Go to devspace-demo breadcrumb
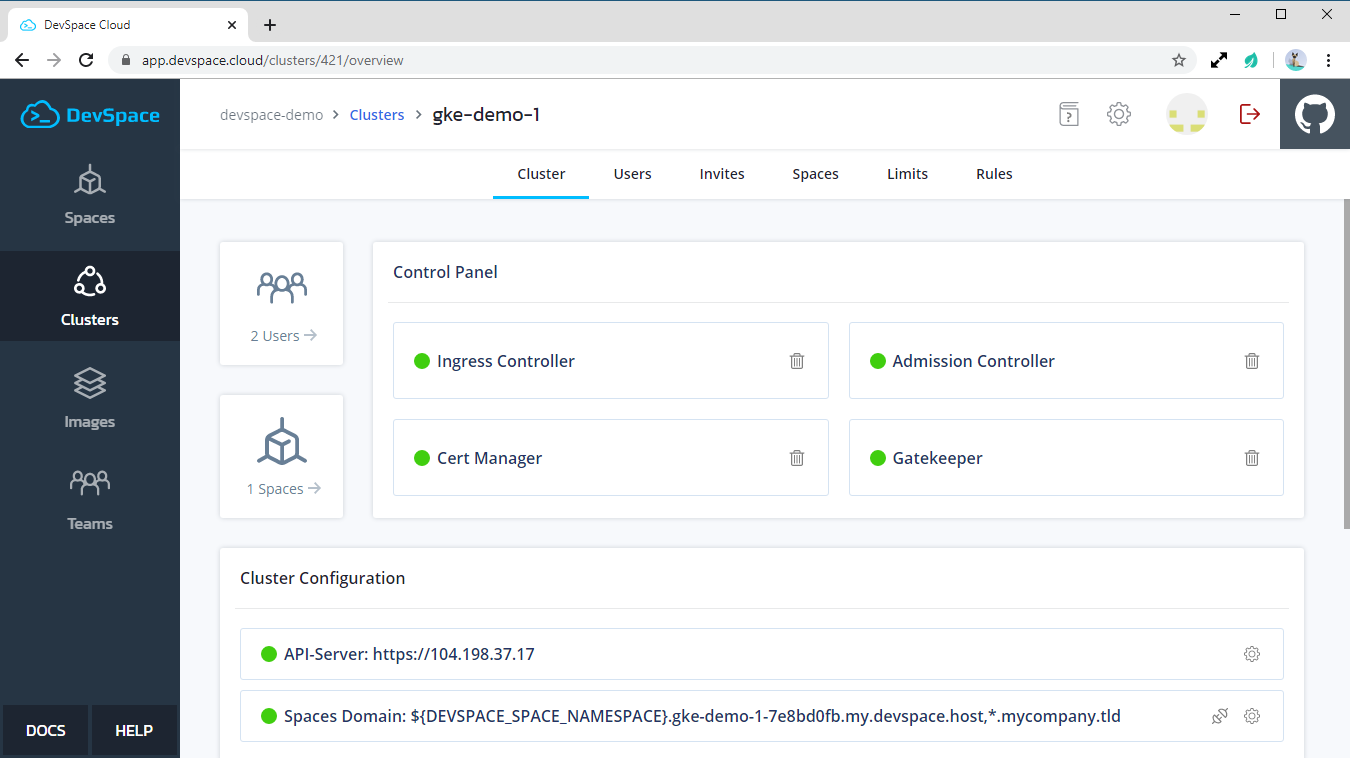The image size is (1350, 758). point(271,115)
